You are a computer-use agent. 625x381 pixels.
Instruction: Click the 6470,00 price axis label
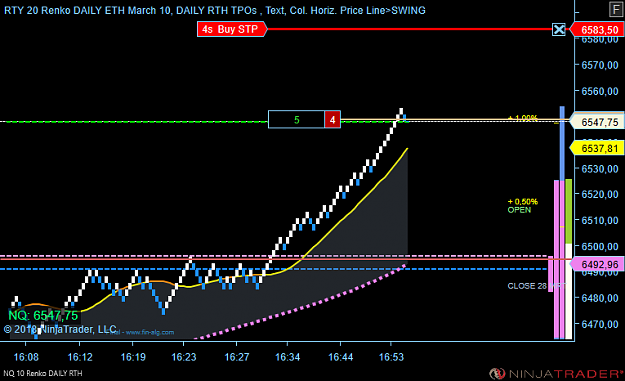600,324
